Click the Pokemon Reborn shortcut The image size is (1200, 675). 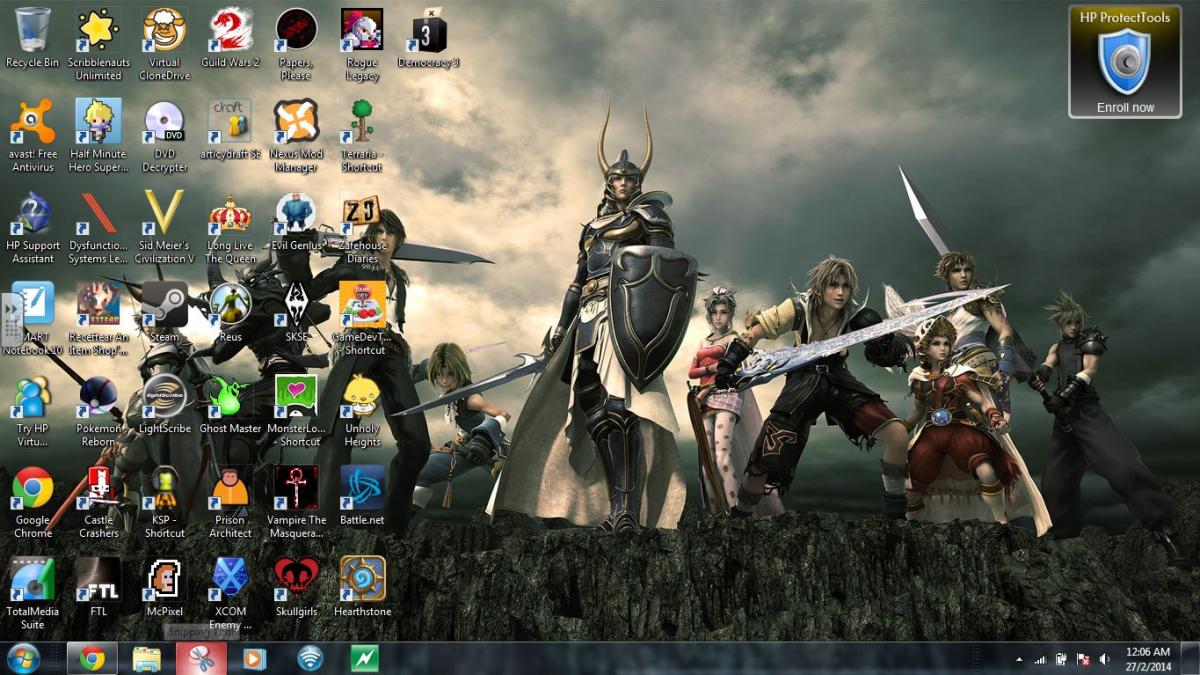(98, 410)
